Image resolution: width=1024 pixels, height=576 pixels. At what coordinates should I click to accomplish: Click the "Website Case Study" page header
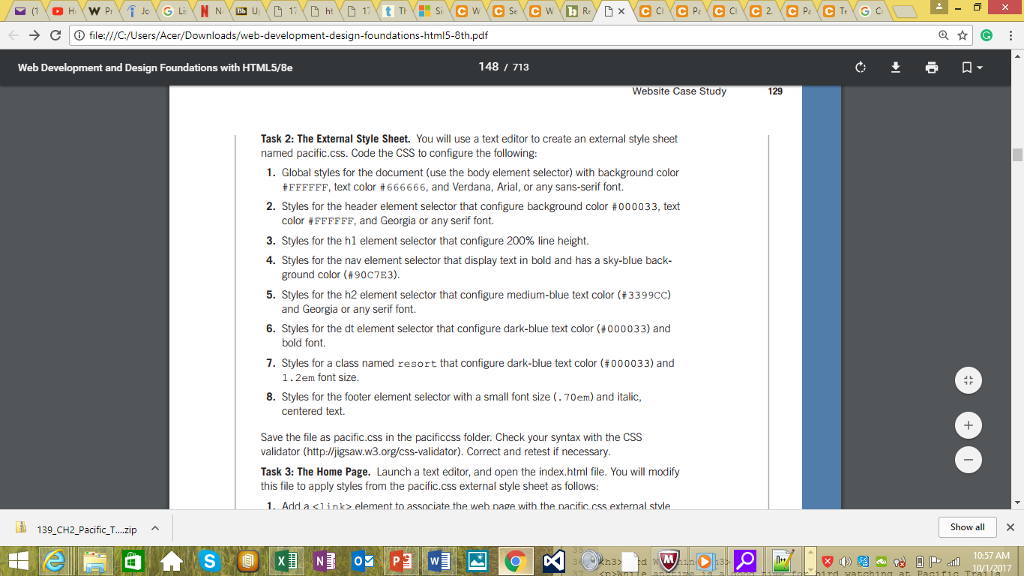pos(679,91)
